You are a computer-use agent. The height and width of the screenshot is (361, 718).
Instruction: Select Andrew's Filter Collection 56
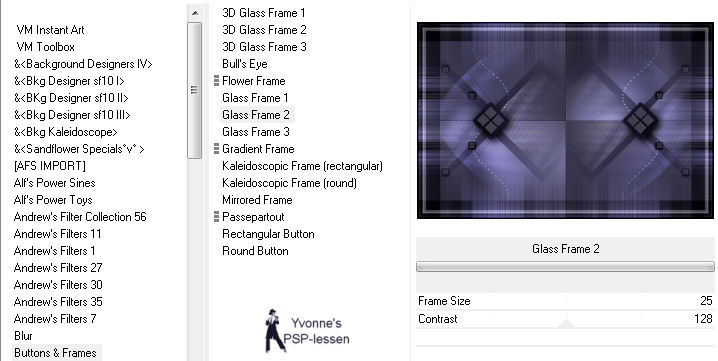pyautogui.click(x=80, y=217)
